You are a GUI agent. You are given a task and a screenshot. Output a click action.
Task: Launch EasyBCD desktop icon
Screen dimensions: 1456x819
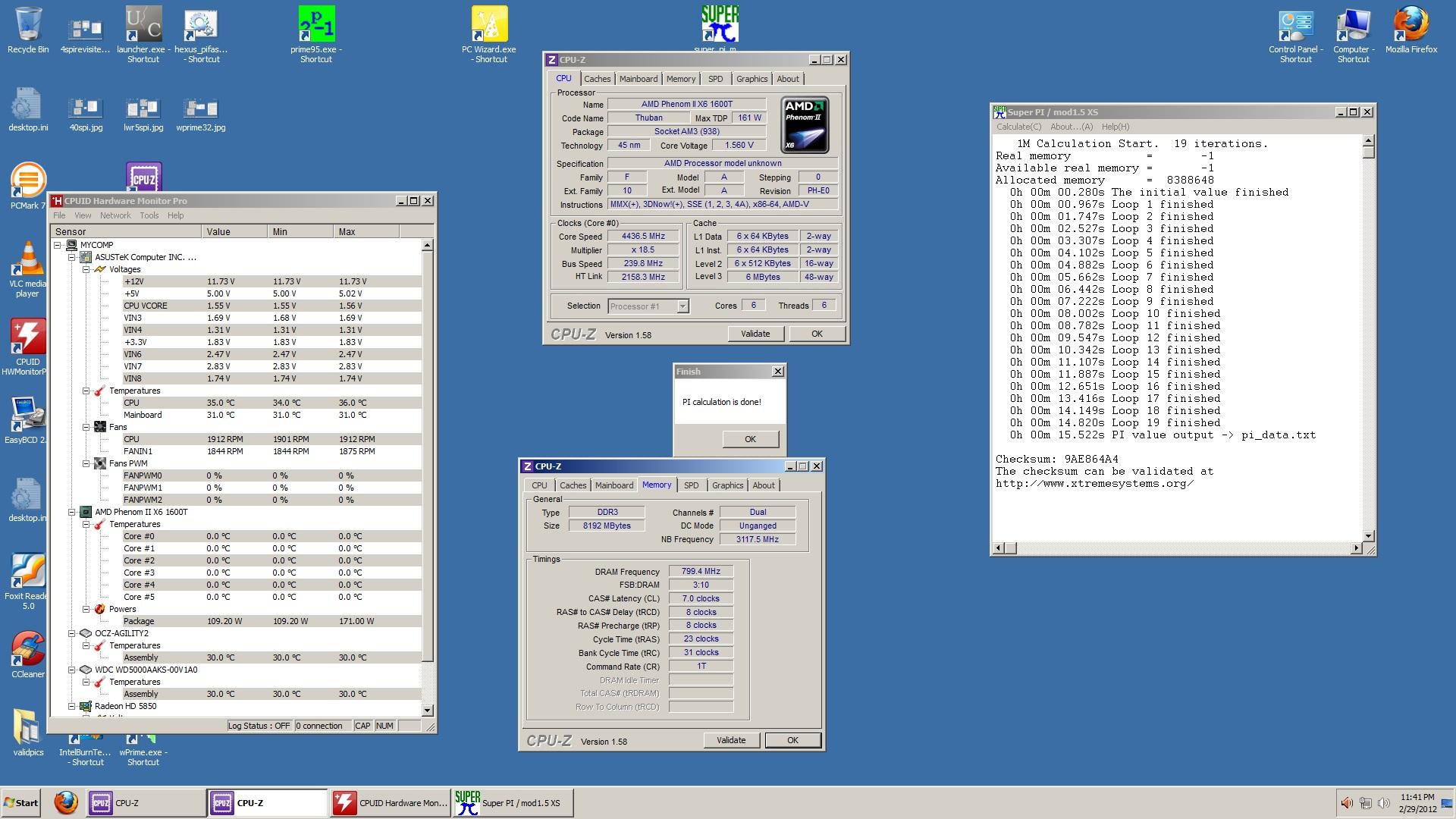27,420
